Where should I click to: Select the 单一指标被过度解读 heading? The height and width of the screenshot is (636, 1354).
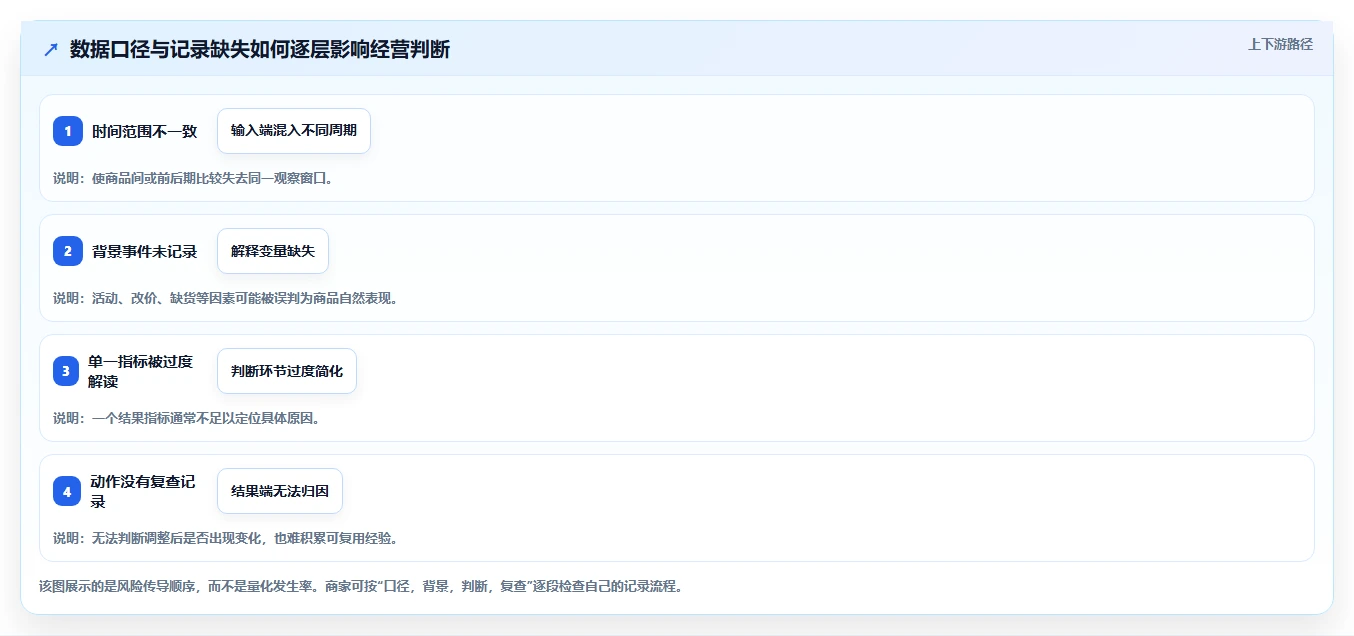coord(141,371)
